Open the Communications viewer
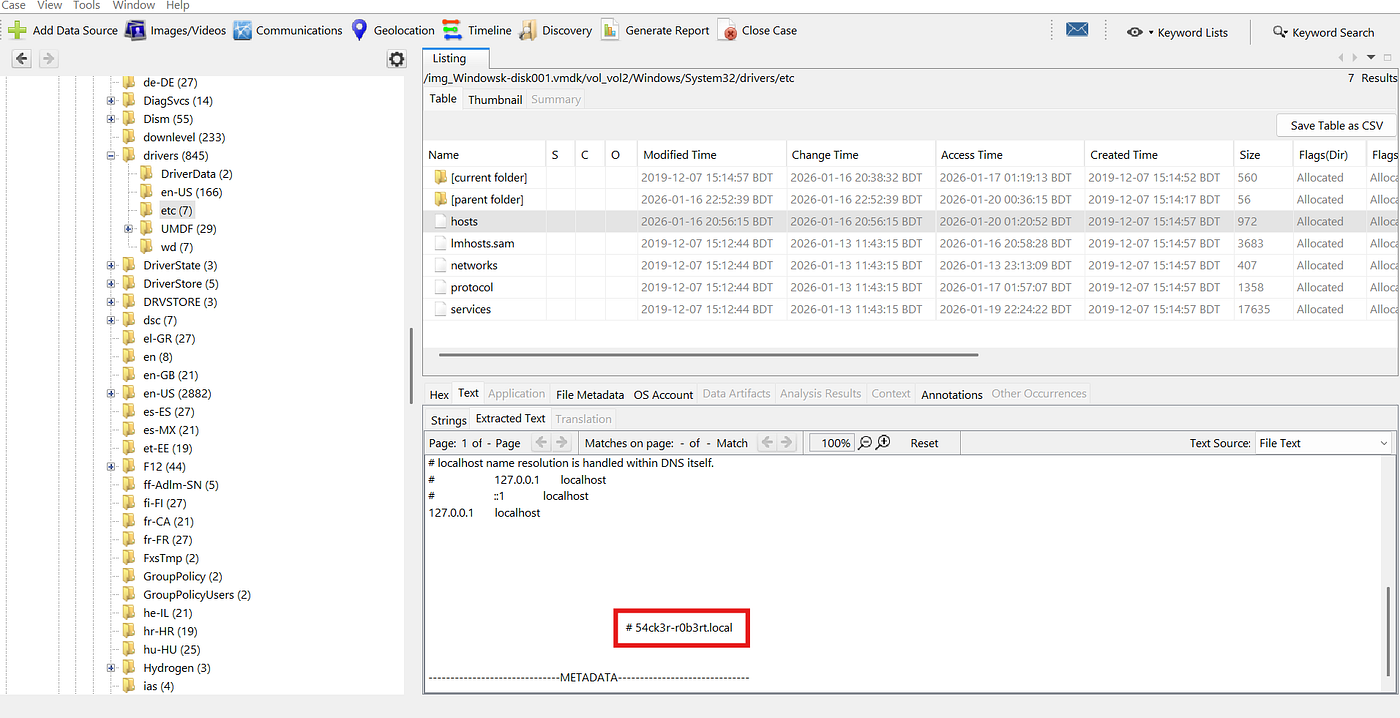The width and height of the screenshot is (1400, 718). click(x=242, y=30)
